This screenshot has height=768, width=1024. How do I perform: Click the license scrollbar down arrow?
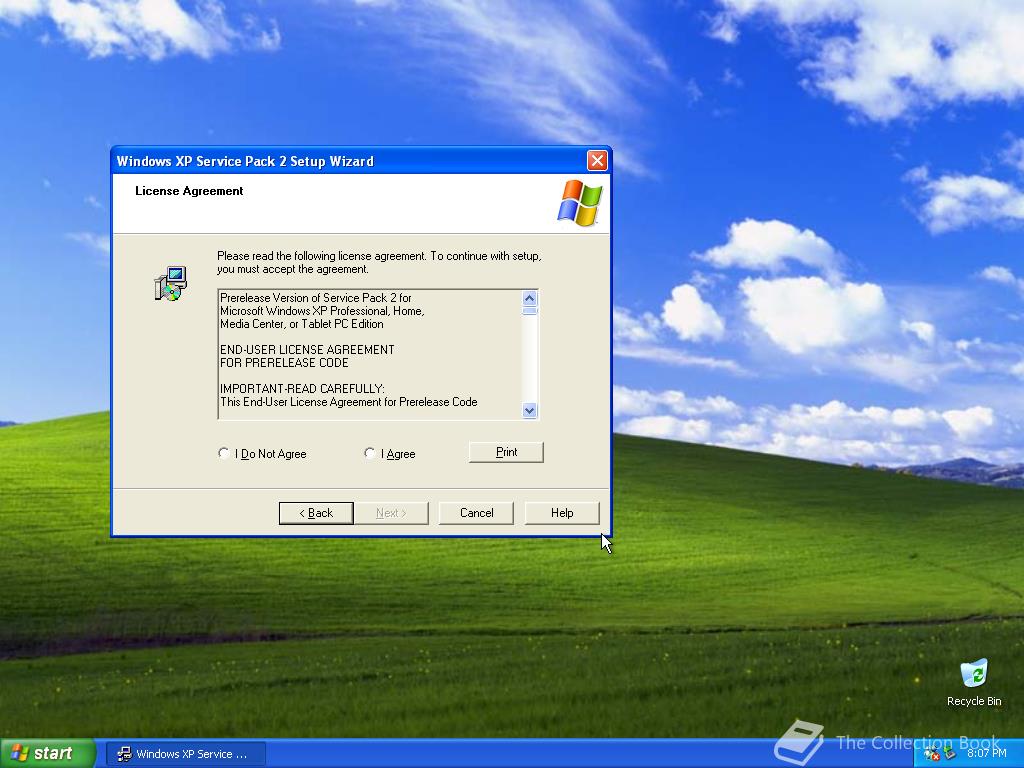pyautogui.click(x=530, y=410)
